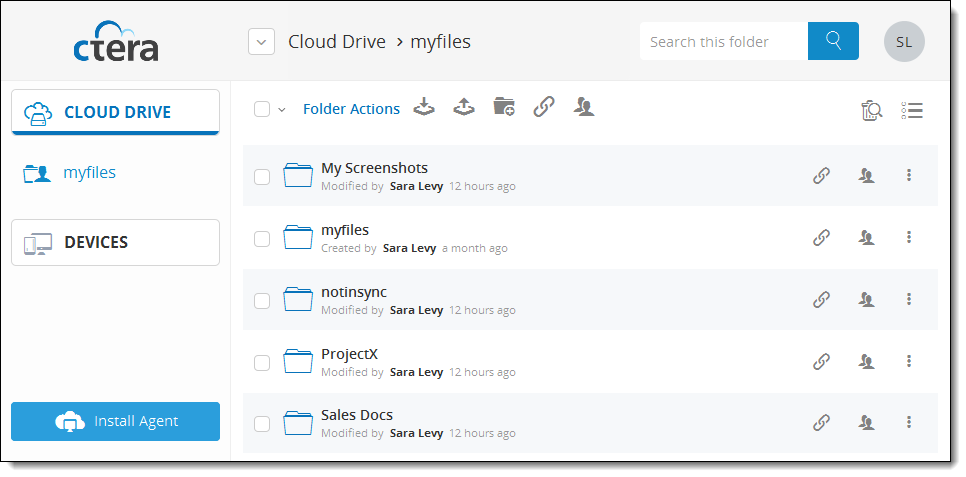Open the Devices tab in the sidebar

click(x=115, y=242)
